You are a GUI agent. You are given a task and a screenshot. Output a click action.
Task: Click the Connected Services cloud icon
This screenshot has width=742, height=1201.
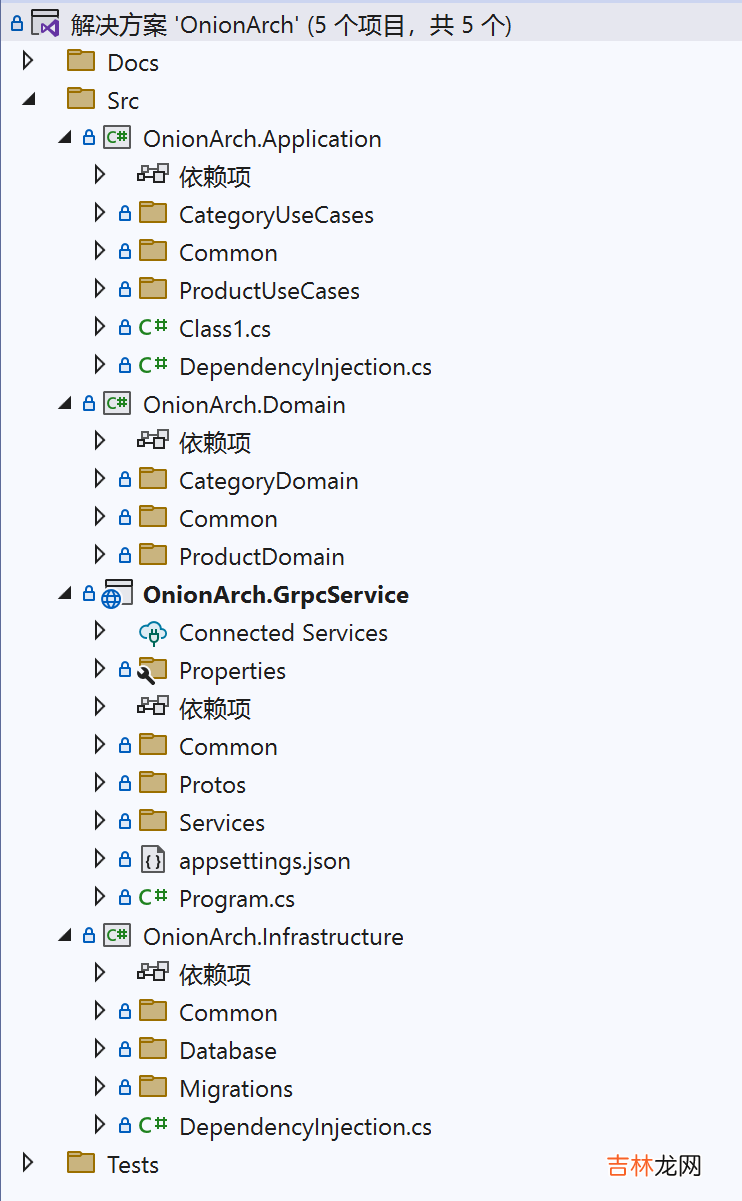coord(152,633)
